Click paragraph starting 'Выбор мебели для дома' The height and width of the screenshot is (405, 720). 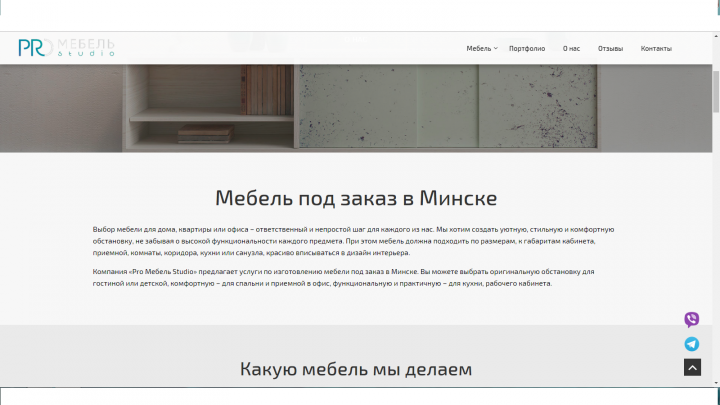353,241
